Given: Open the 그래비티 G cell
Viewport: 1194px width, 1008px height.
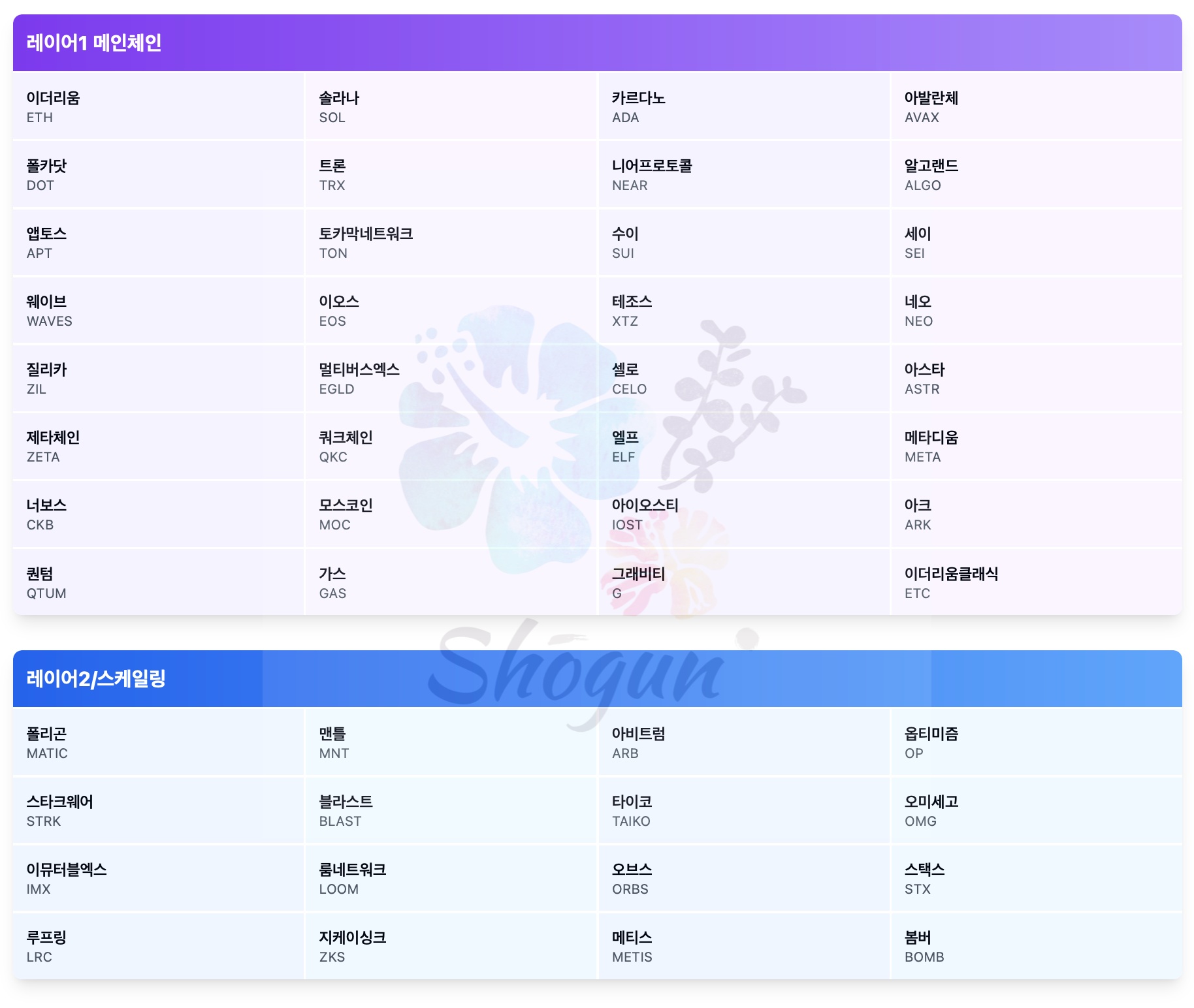Looking at the screenshot, I should coord(743,582).
